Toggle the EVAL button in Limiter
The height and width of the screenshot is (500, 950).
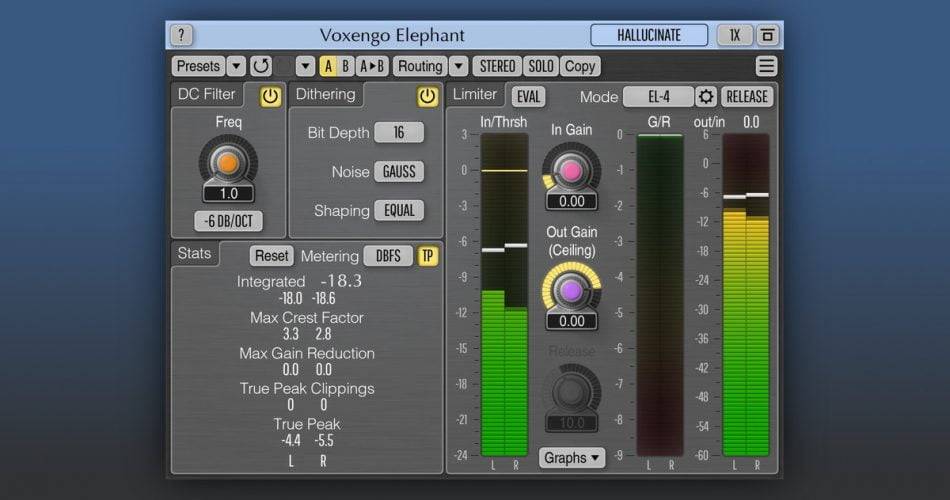tap(528, 96)
